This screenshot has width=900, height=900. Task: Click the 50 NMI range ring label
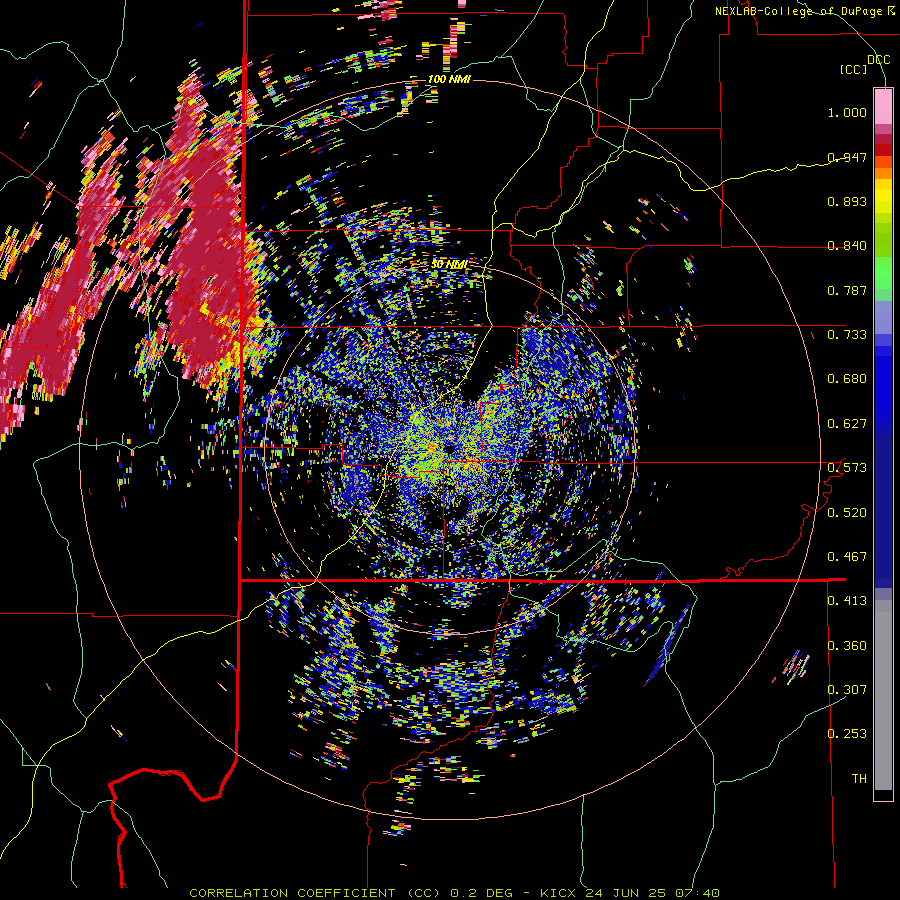click(x=449, y=265)
